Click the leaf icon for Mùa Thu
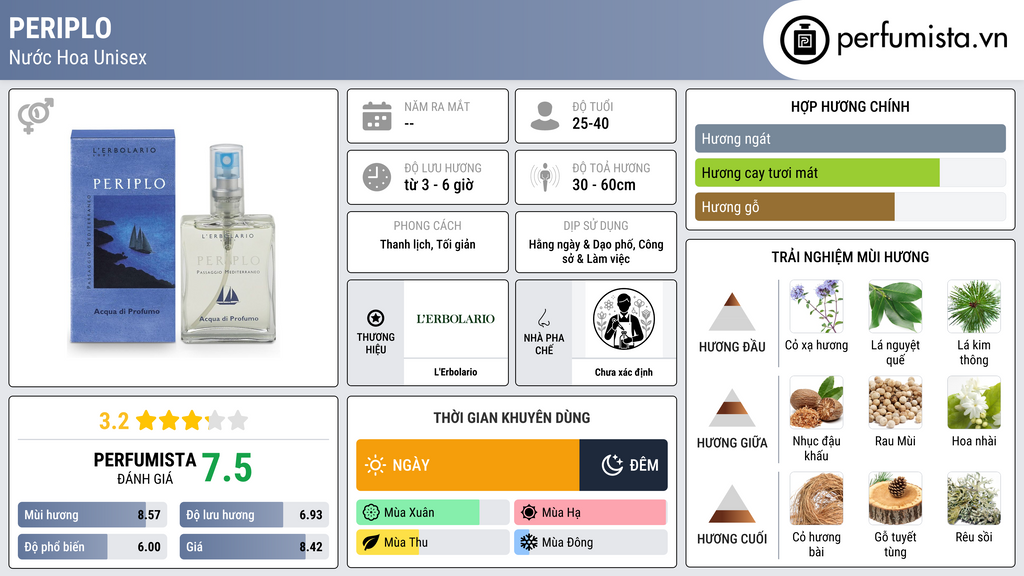 [371, 542]
